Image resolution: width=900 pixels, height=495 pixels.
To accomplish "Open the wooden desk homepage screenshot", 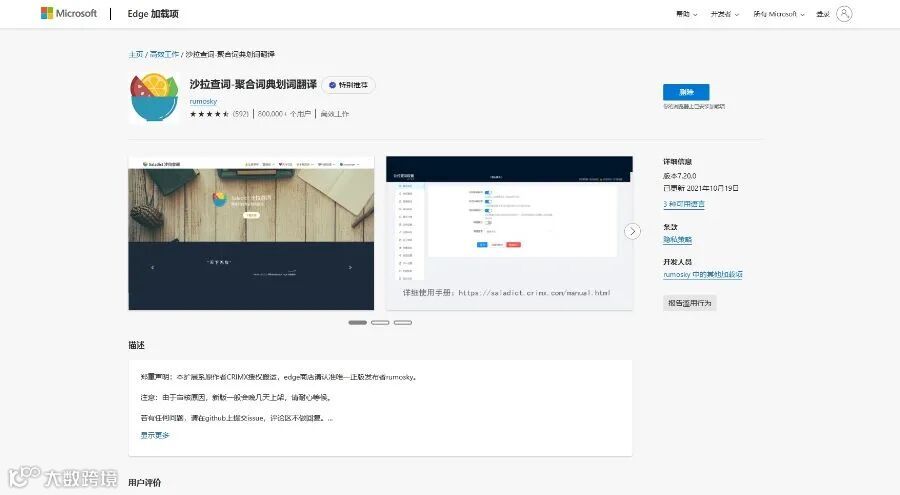I will coord(251,233).
